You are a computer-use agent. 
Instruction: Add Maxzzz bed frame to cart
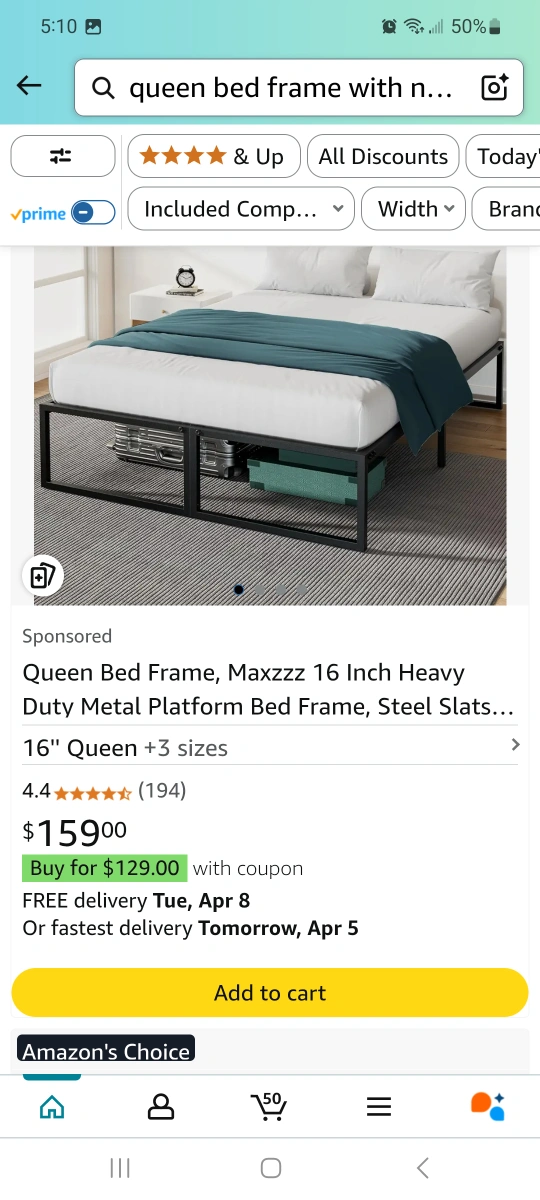pyautogui.click(x=270, y=993)
